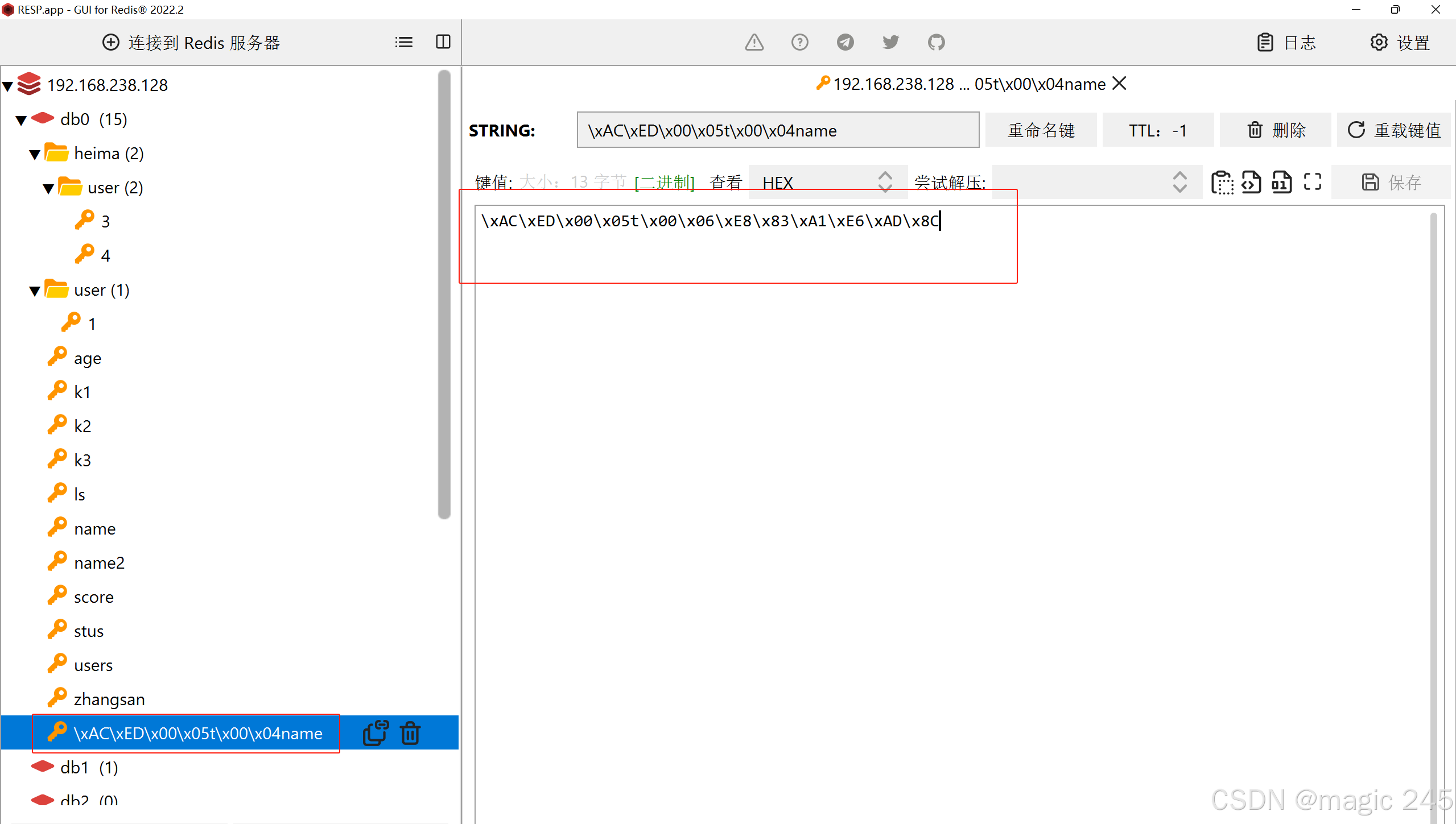Open the help question mark icon
This screenshot has width=1456, height=824.
799,42
